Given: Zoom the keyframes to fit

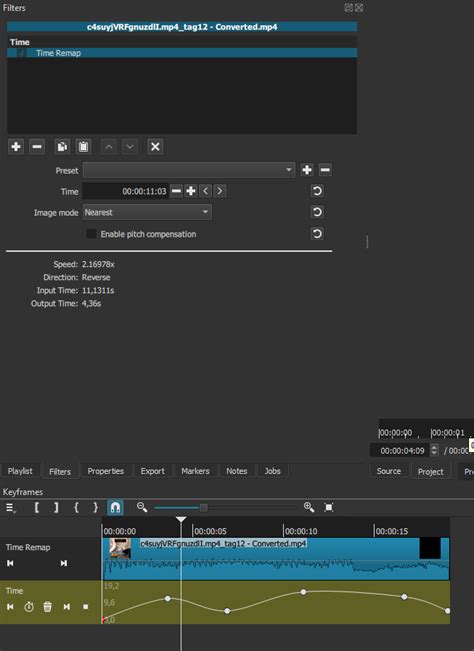Looking at the screenshot, I should pos(329,507).
